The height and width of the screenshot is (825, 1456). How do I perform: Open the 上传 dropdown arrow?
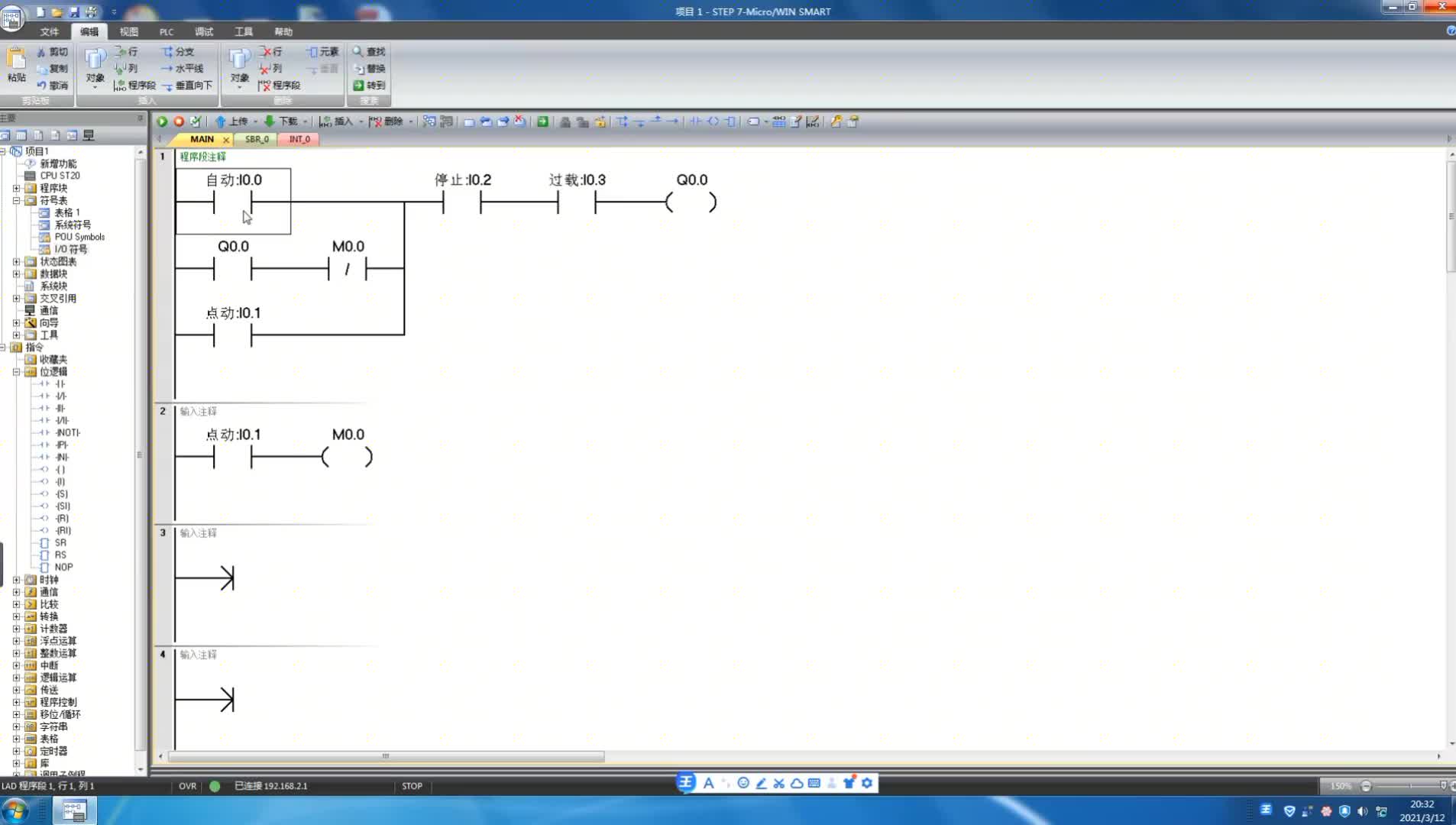[x=255, y=121]
